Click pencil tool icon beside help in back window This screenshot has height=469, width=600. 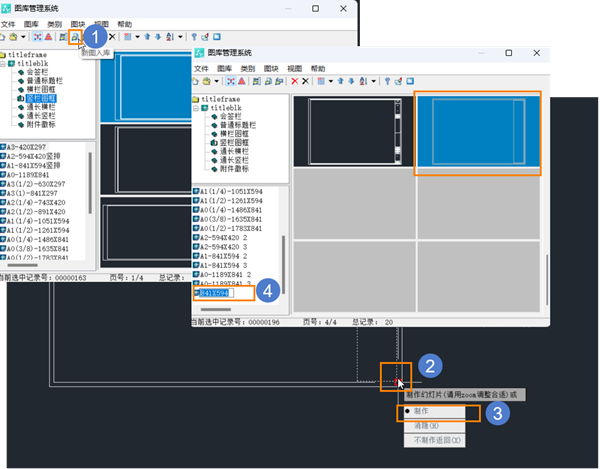click(205, 37)
